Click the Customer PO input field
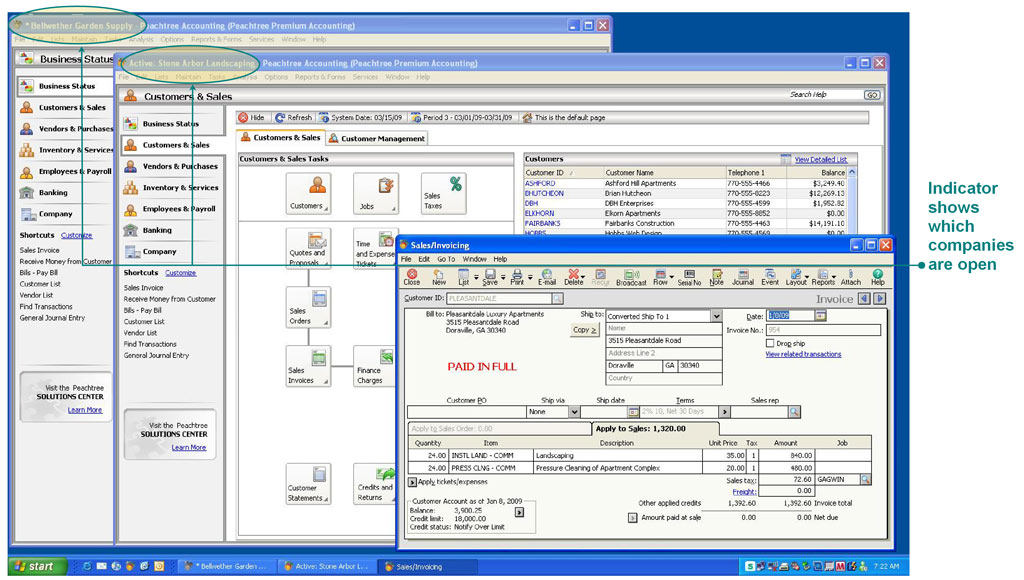The image size is (1024, 580). (465, 412)
